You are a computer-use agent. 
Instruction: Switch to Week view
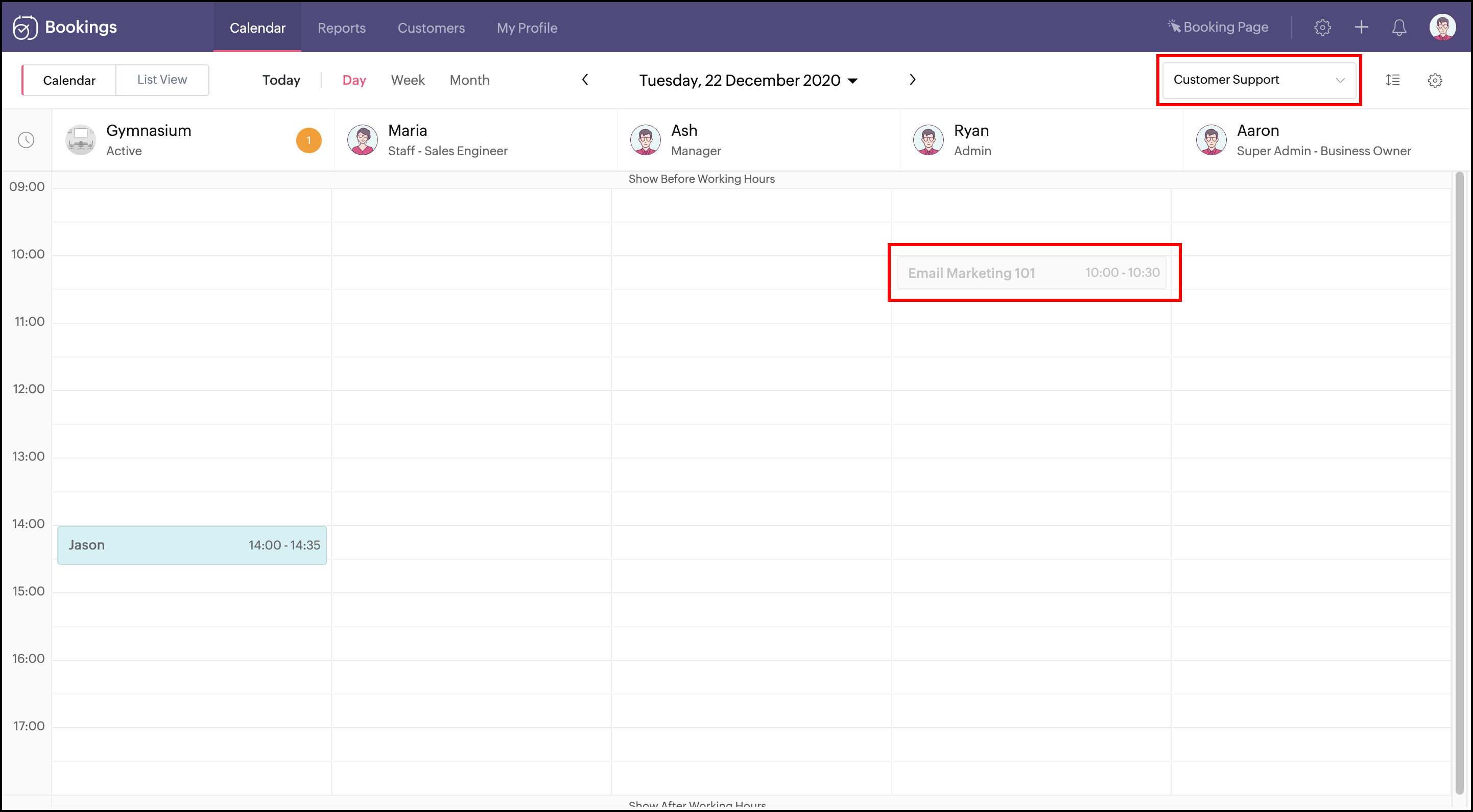coord(408,80)
